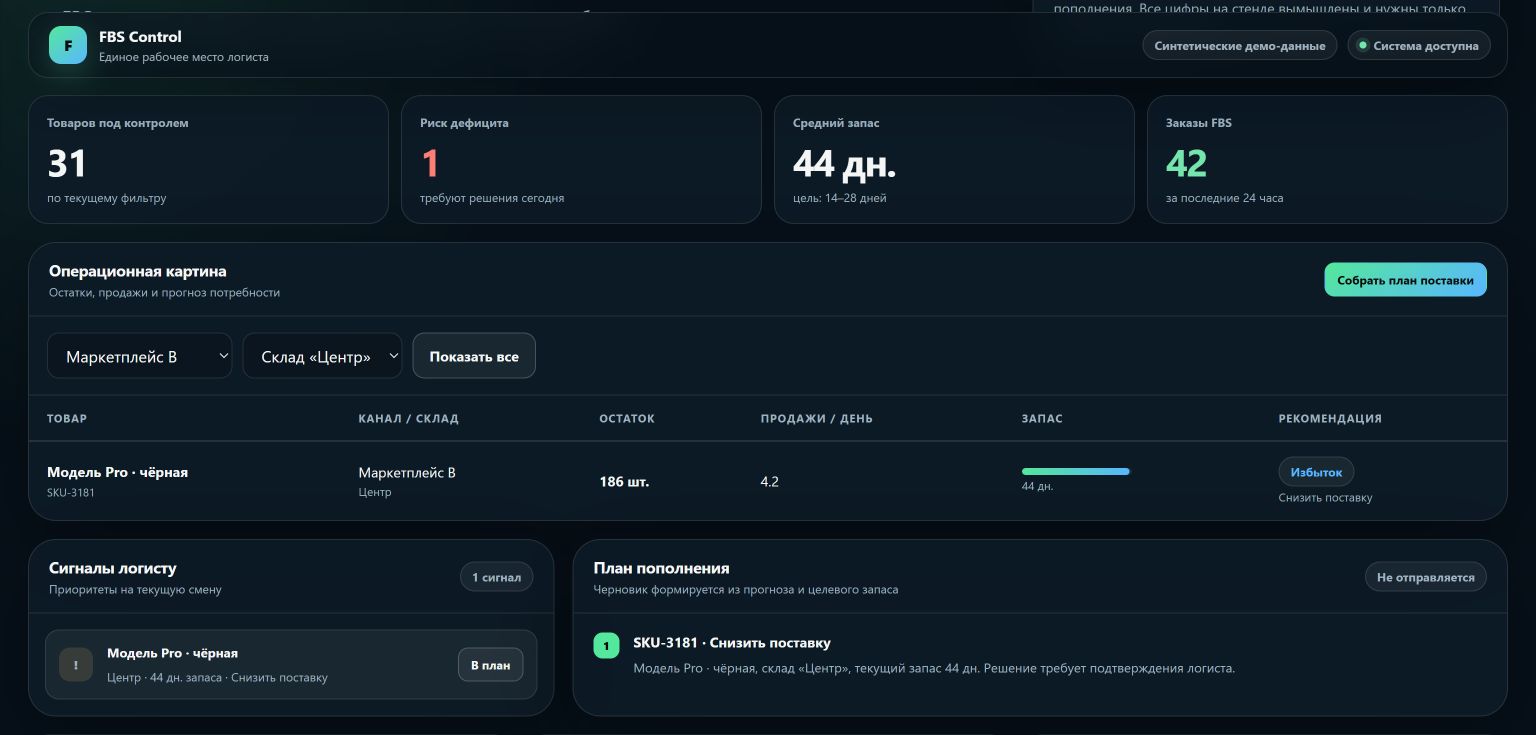Click the РЕКОМЕНДАЦИЯ column header
The image size is (1536, 735).
point(1330,418)
